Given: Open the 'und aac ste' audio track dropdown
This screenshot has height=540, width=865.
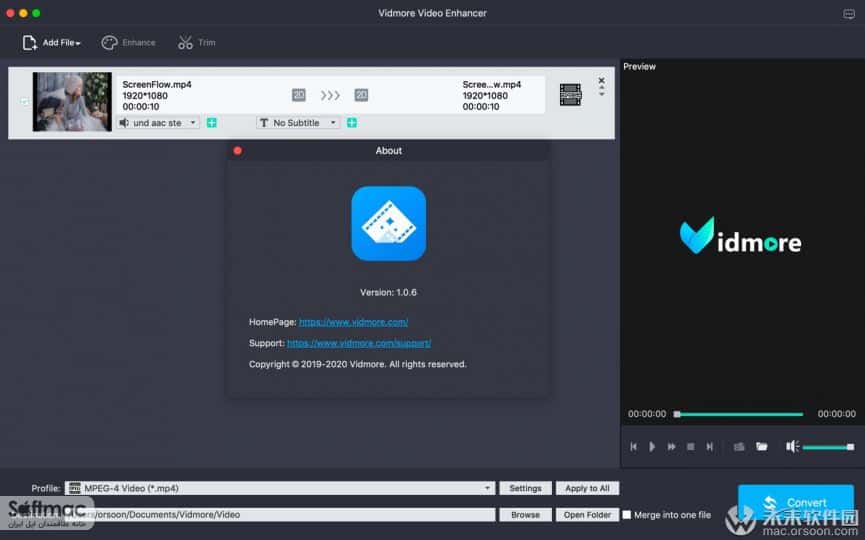Looking at the screenshot, I should (158, 122).
